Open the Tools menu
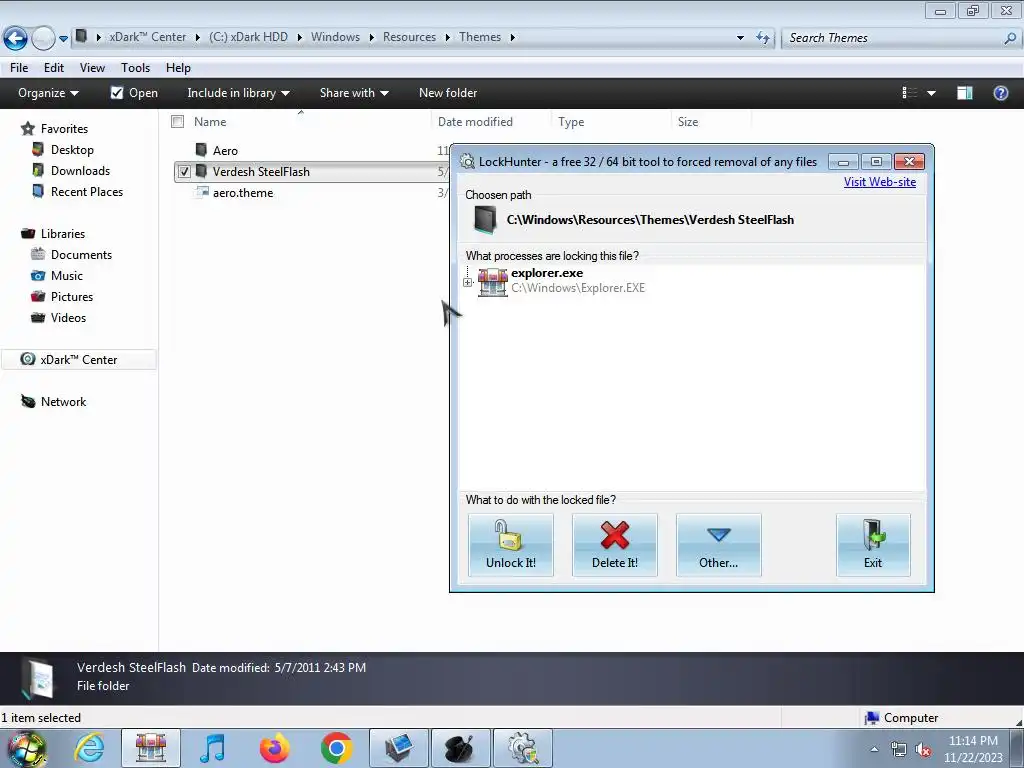Image resolution: width=1024 pixels, height=768 pixels. pos(135,68)
